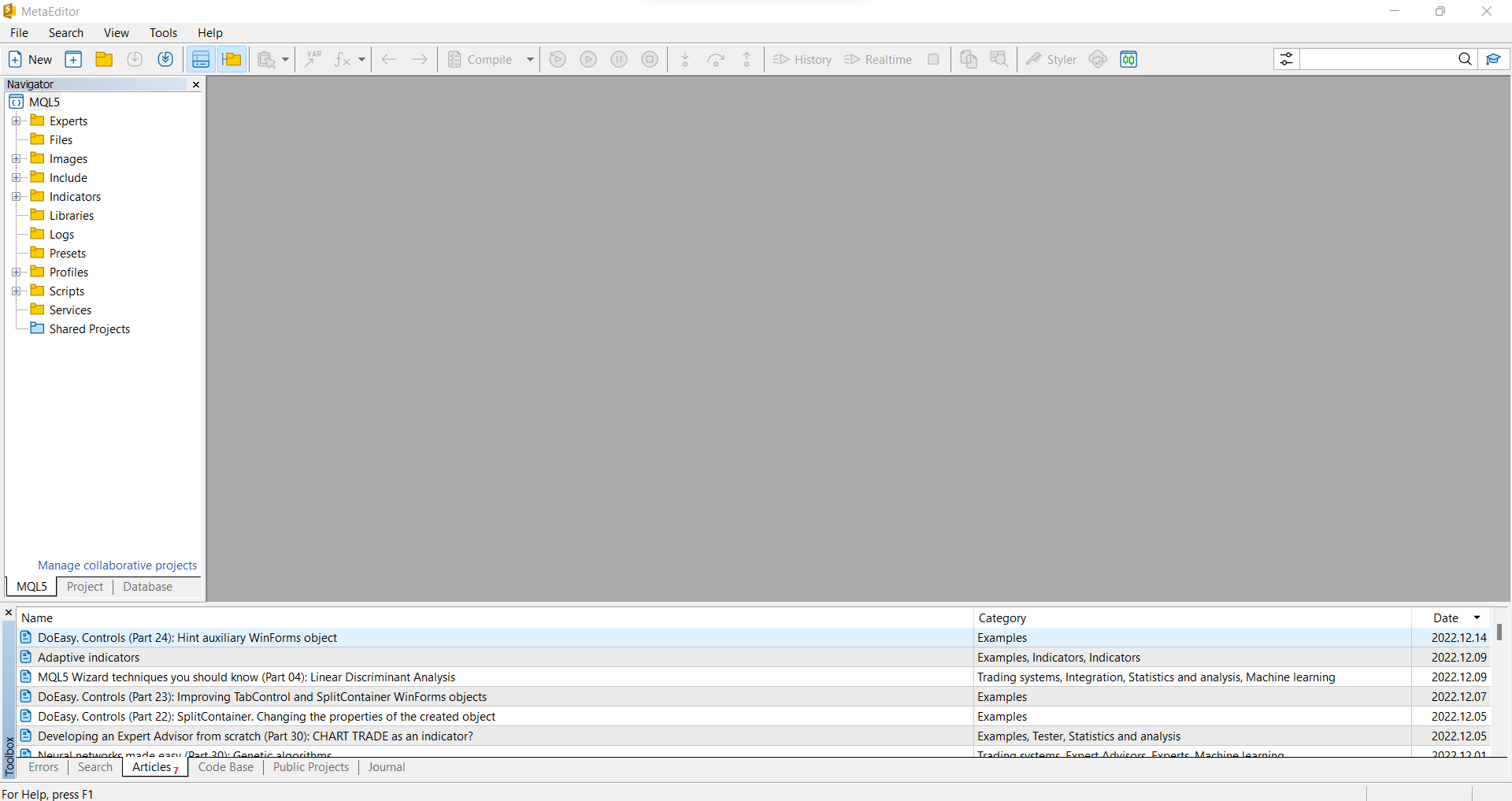Screen dimensions: 1512x801
Task: Click Manage collaborative projects link
Action: [117, 566]
